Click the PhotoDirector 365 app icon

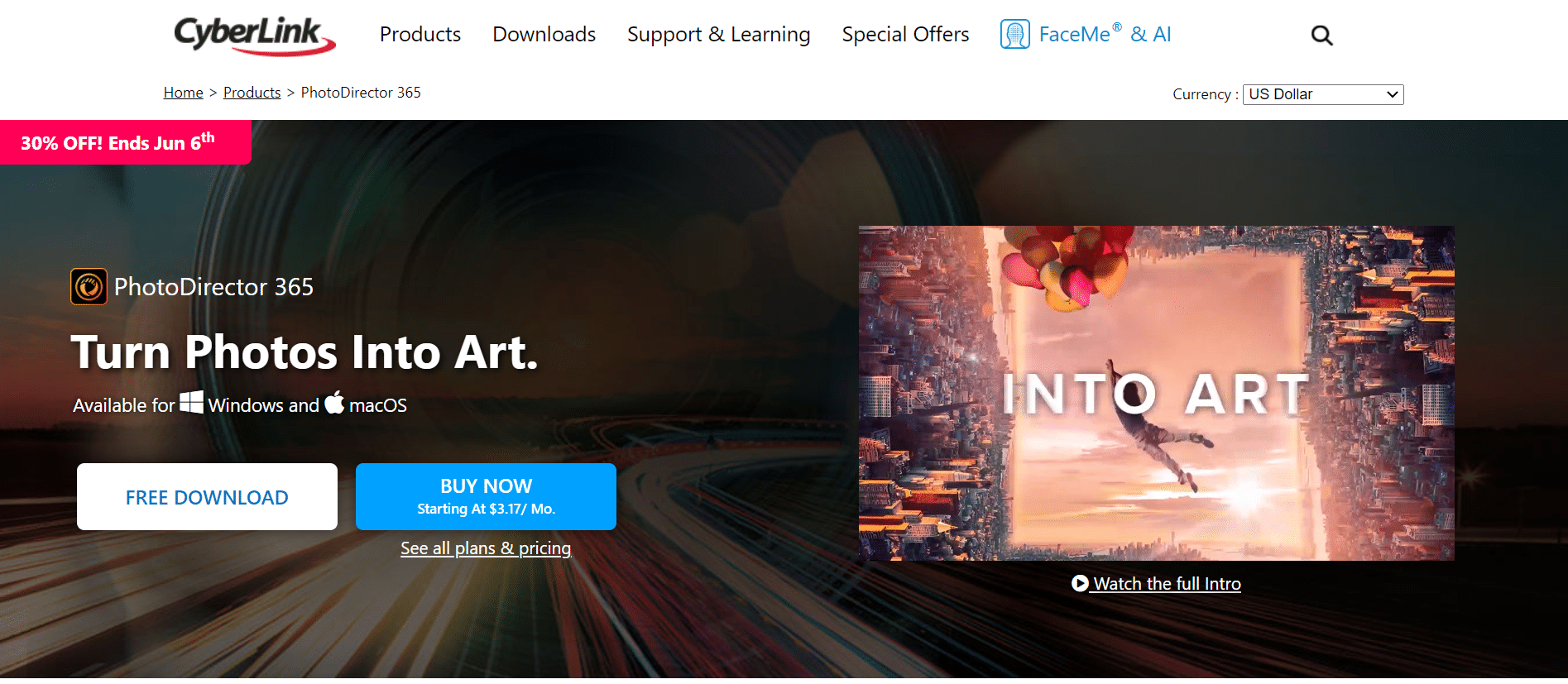coord(89,287)
